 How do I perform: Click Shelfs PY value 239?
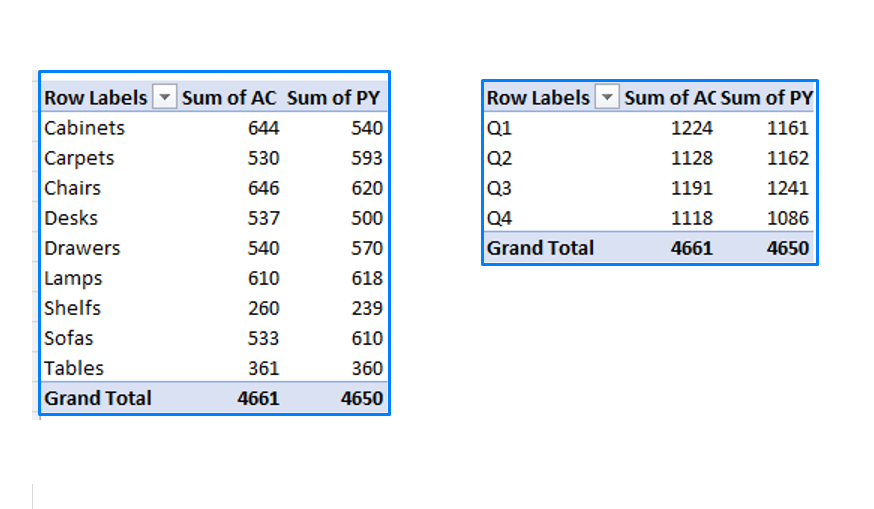click(367, 308)
